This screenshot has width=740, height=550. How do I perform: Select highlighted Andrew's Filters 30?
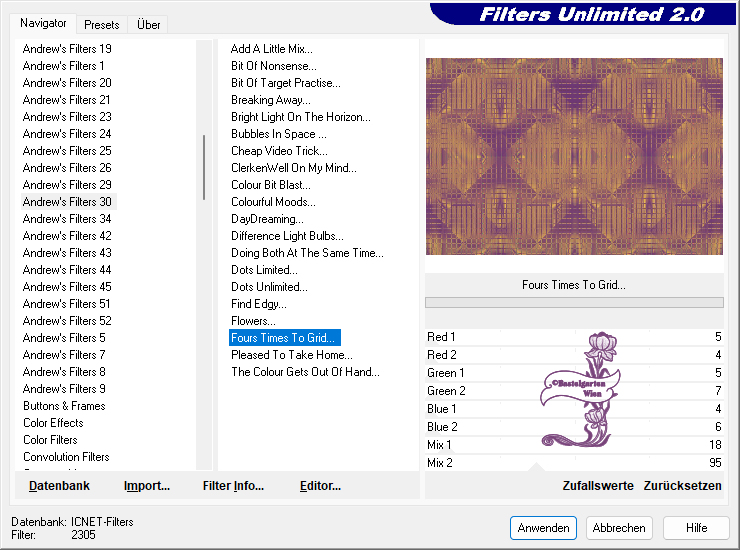[68, 202]
